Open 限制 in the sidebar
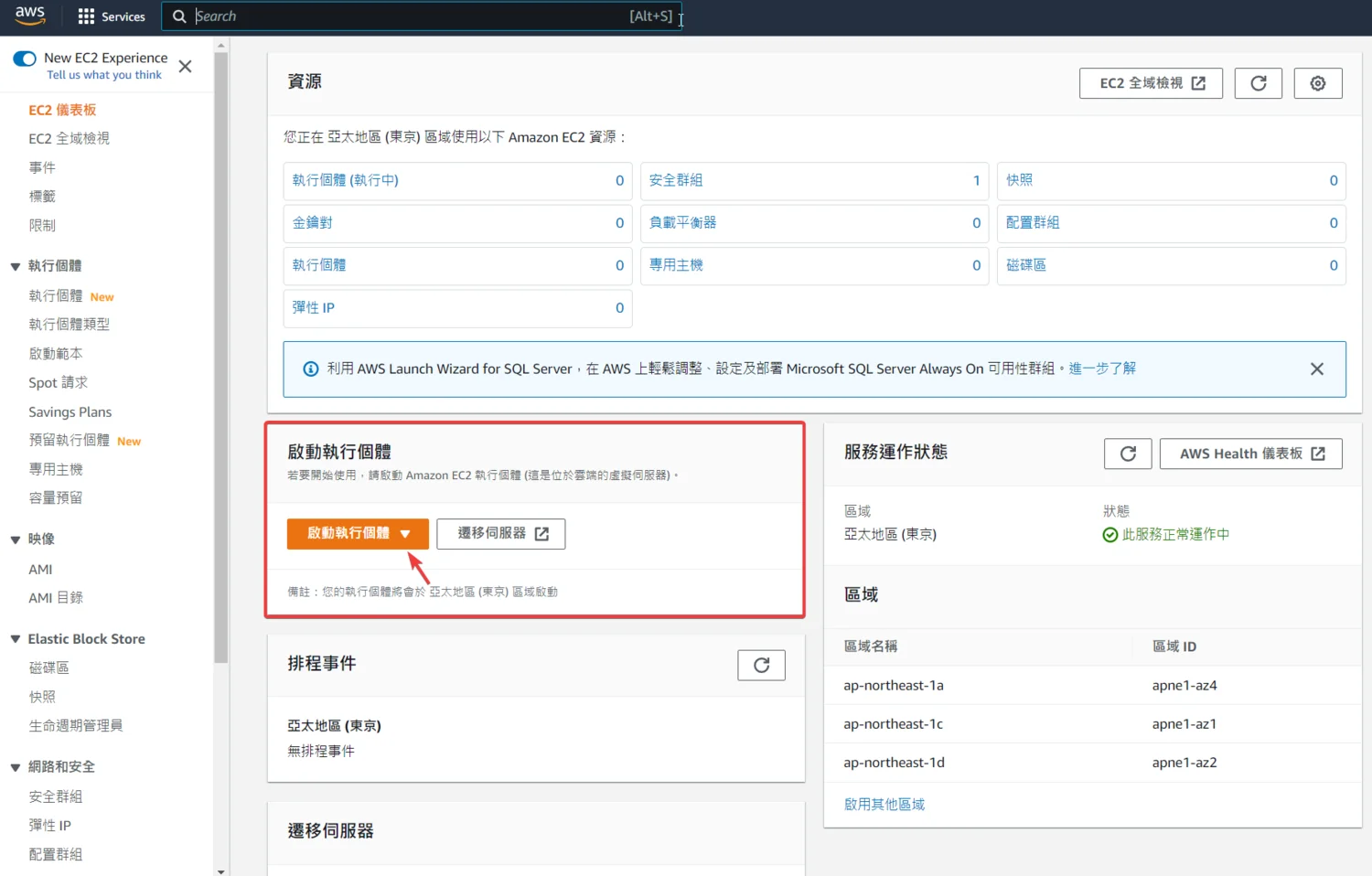 pos(42,226)
